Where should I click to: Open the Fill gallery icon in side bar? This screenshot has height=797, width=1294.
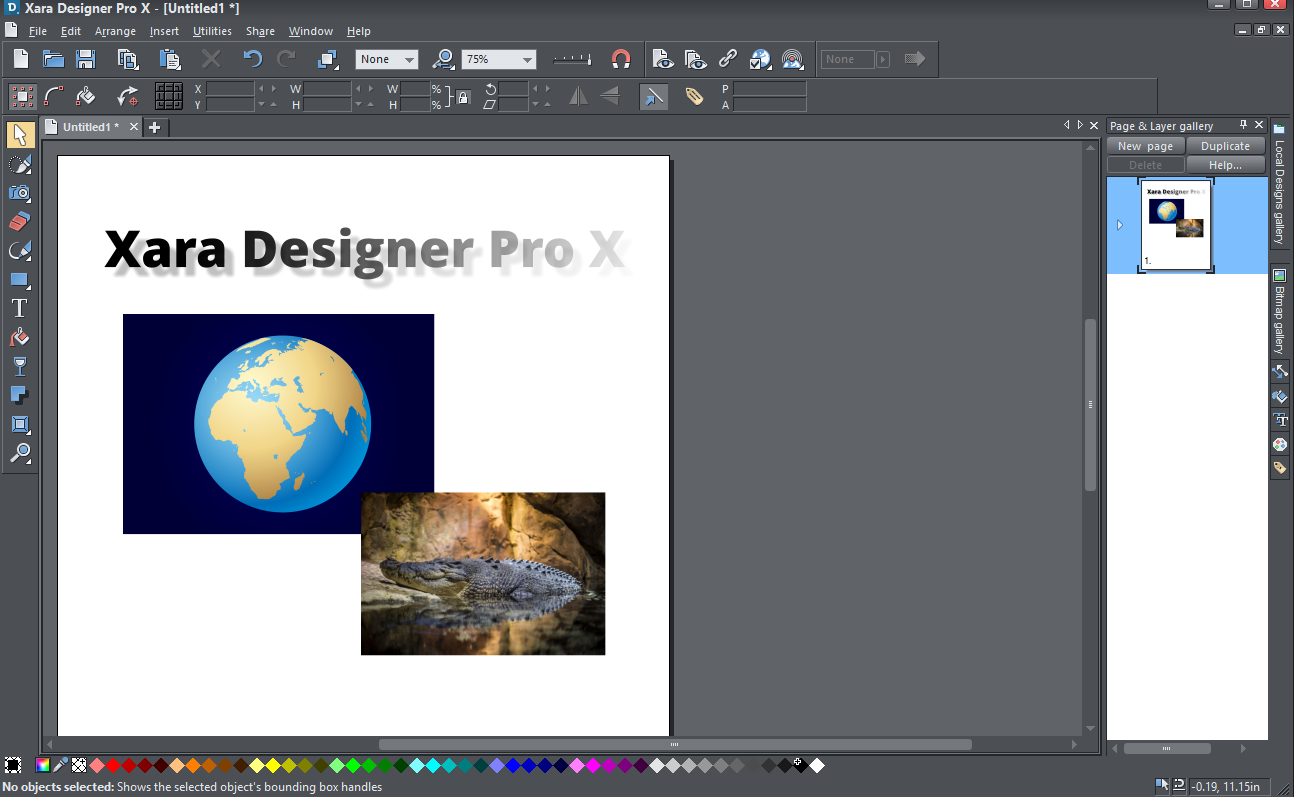pos(1280,396)
